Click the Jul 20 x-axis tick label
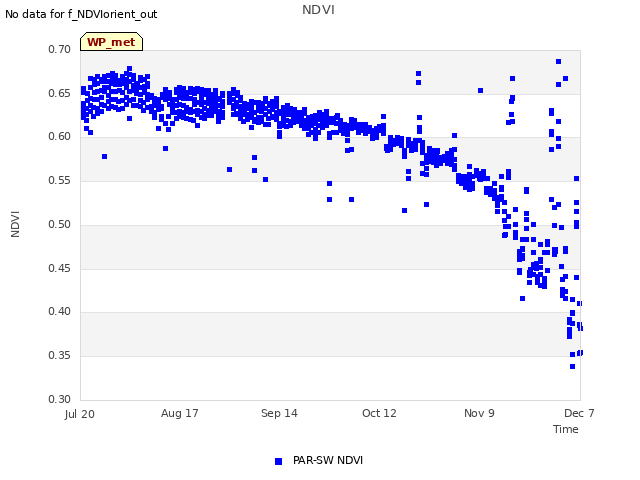The width and height of the screenshot is (640, 480). click(80, 414)
